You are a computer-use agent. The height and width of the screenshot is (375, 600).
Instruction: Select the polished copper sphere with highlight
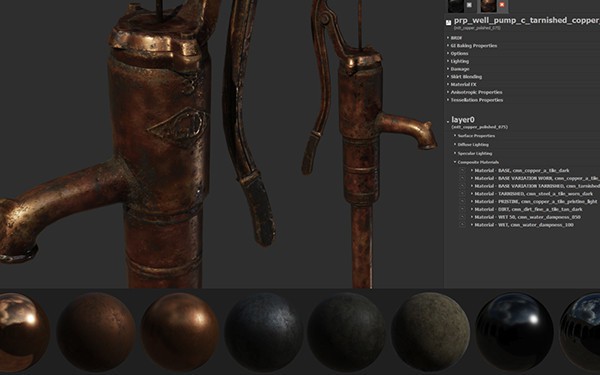point(180,332)
